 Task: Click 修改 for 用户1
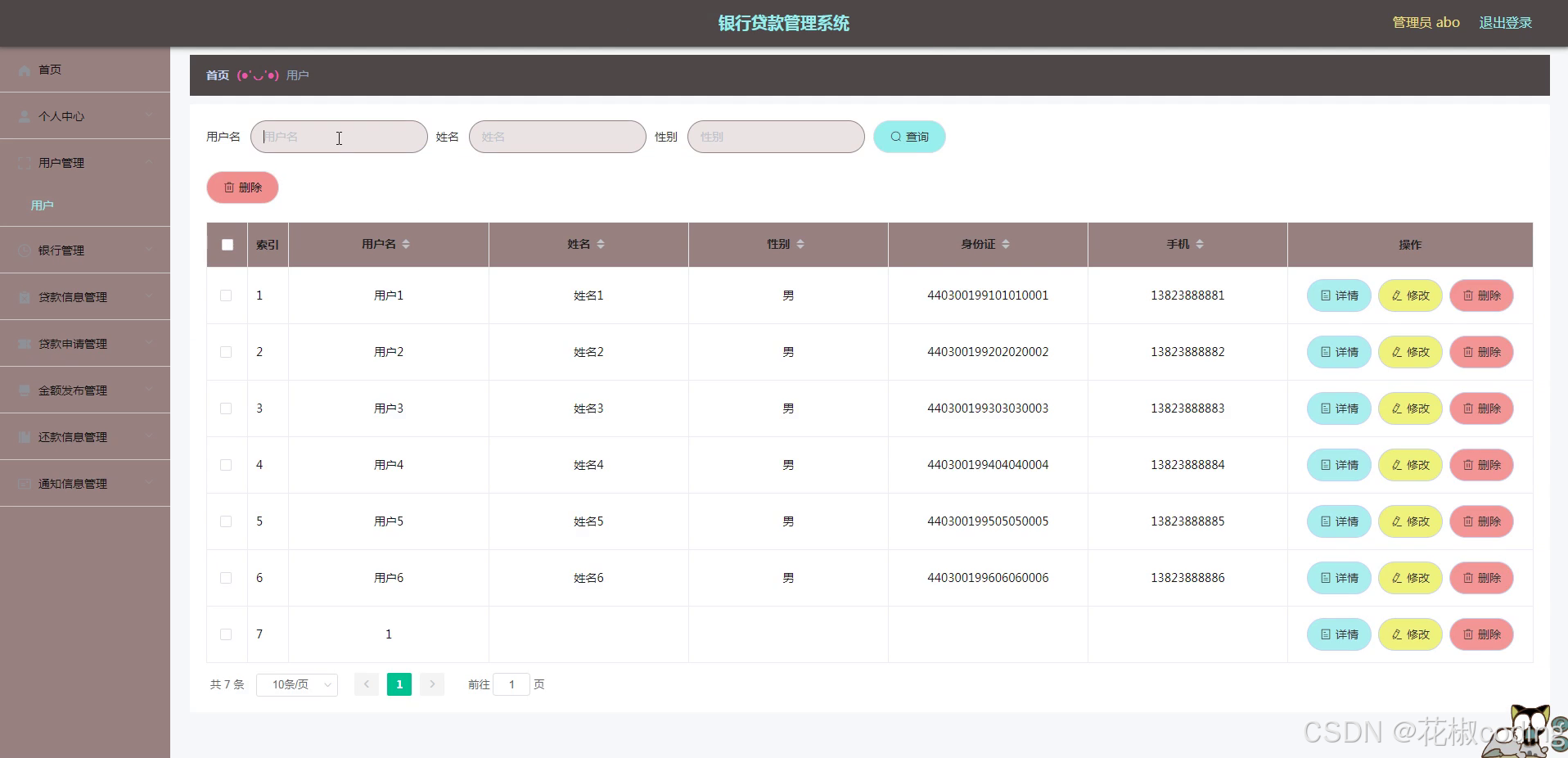1410,296
